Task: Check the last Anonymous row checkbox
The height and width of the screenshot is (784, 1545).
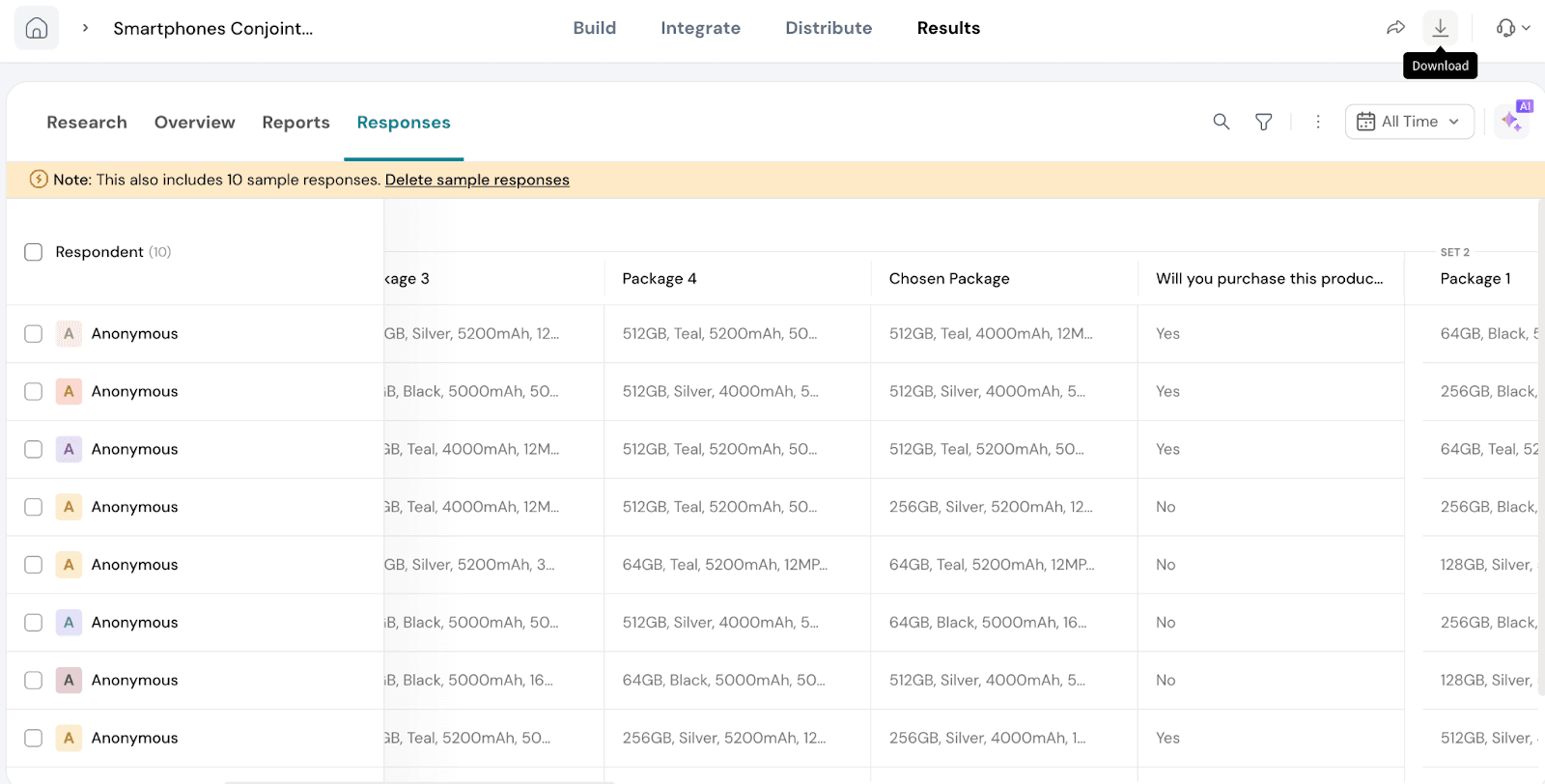Action: [34, 739]
